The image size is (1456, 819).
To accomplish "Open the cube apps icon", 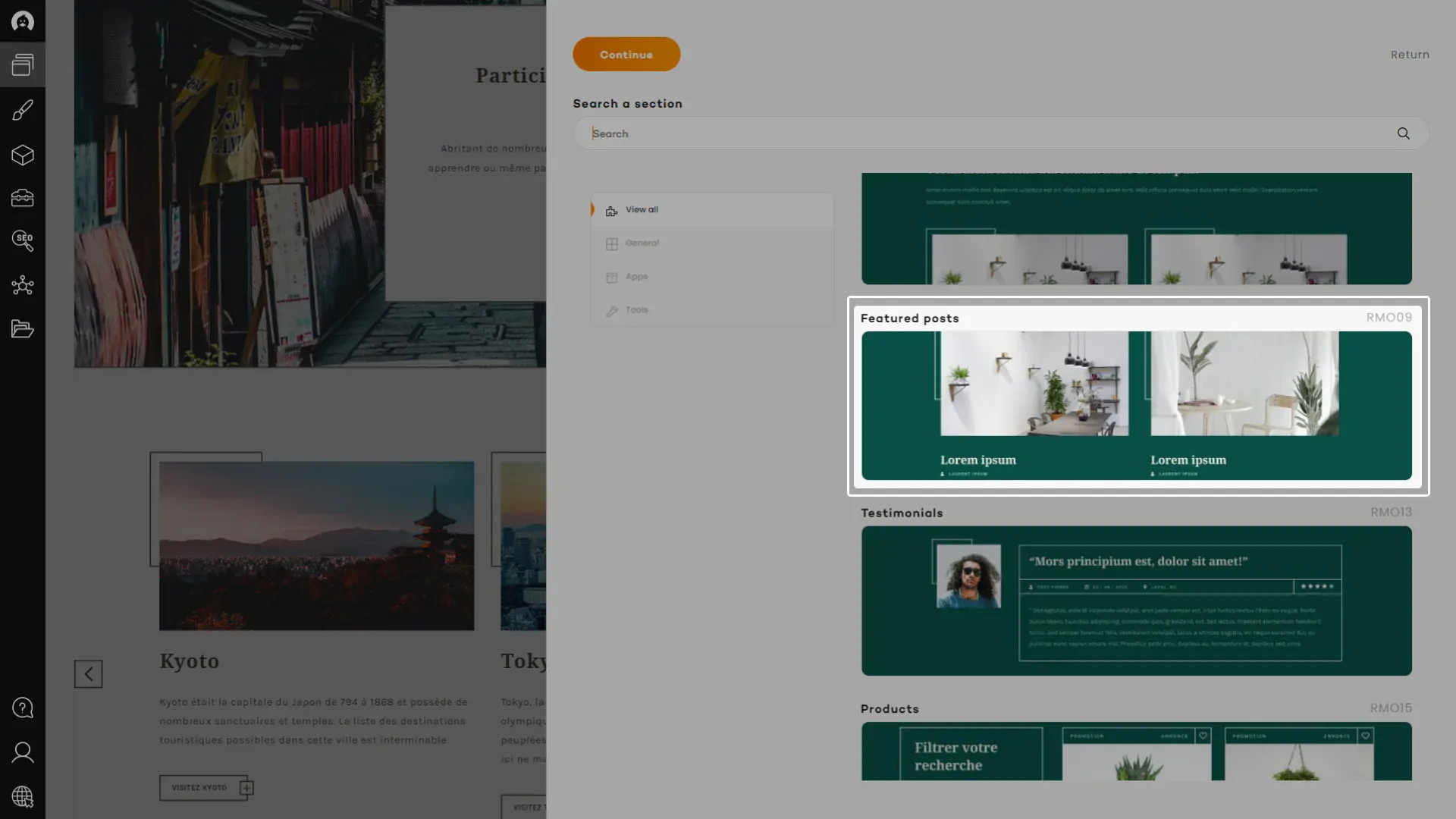I will (23, 155).
